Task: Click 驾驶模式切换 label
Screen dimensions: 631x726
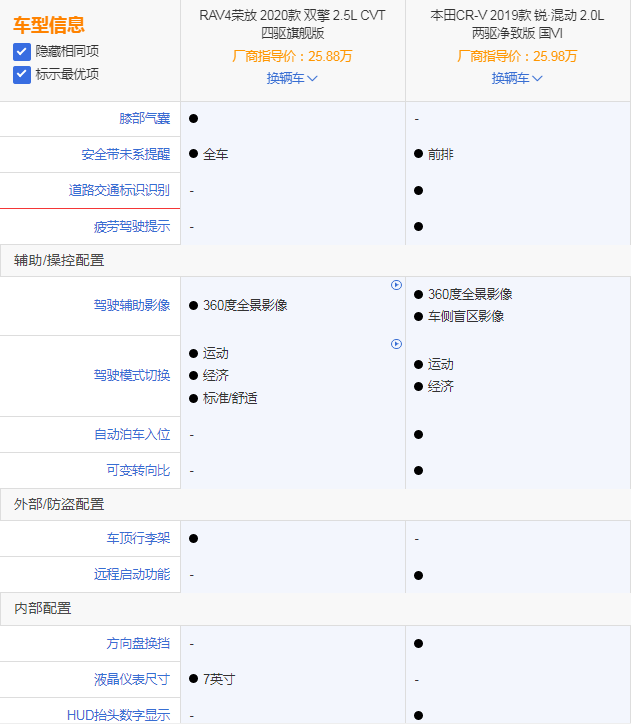Action: tap(132, 375)
